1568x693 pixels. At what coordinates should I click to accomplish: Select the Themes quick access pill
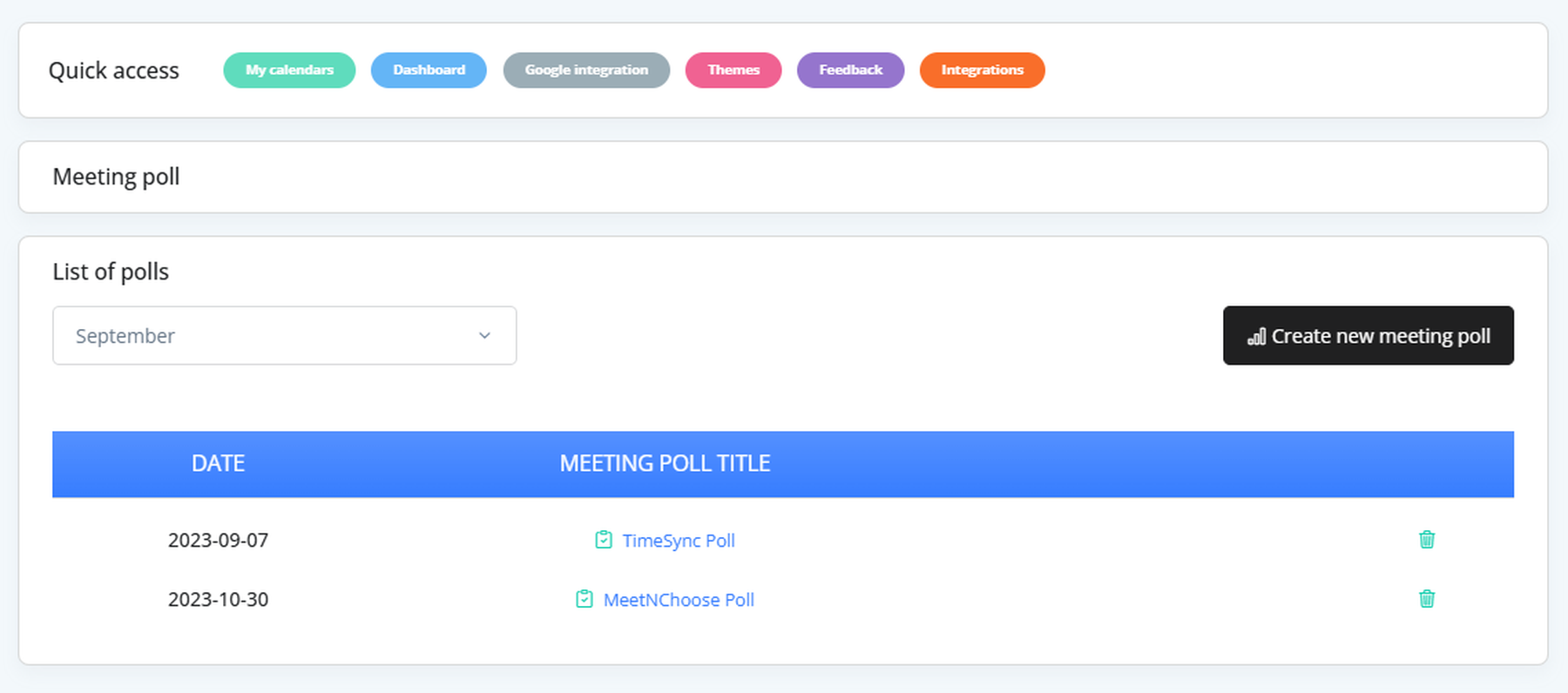pyautogui.click(x=733, y=71)
